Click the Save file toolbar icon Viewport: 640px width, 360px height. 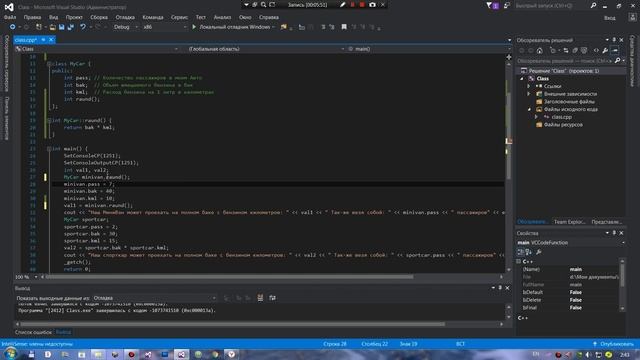click(62, 27)
